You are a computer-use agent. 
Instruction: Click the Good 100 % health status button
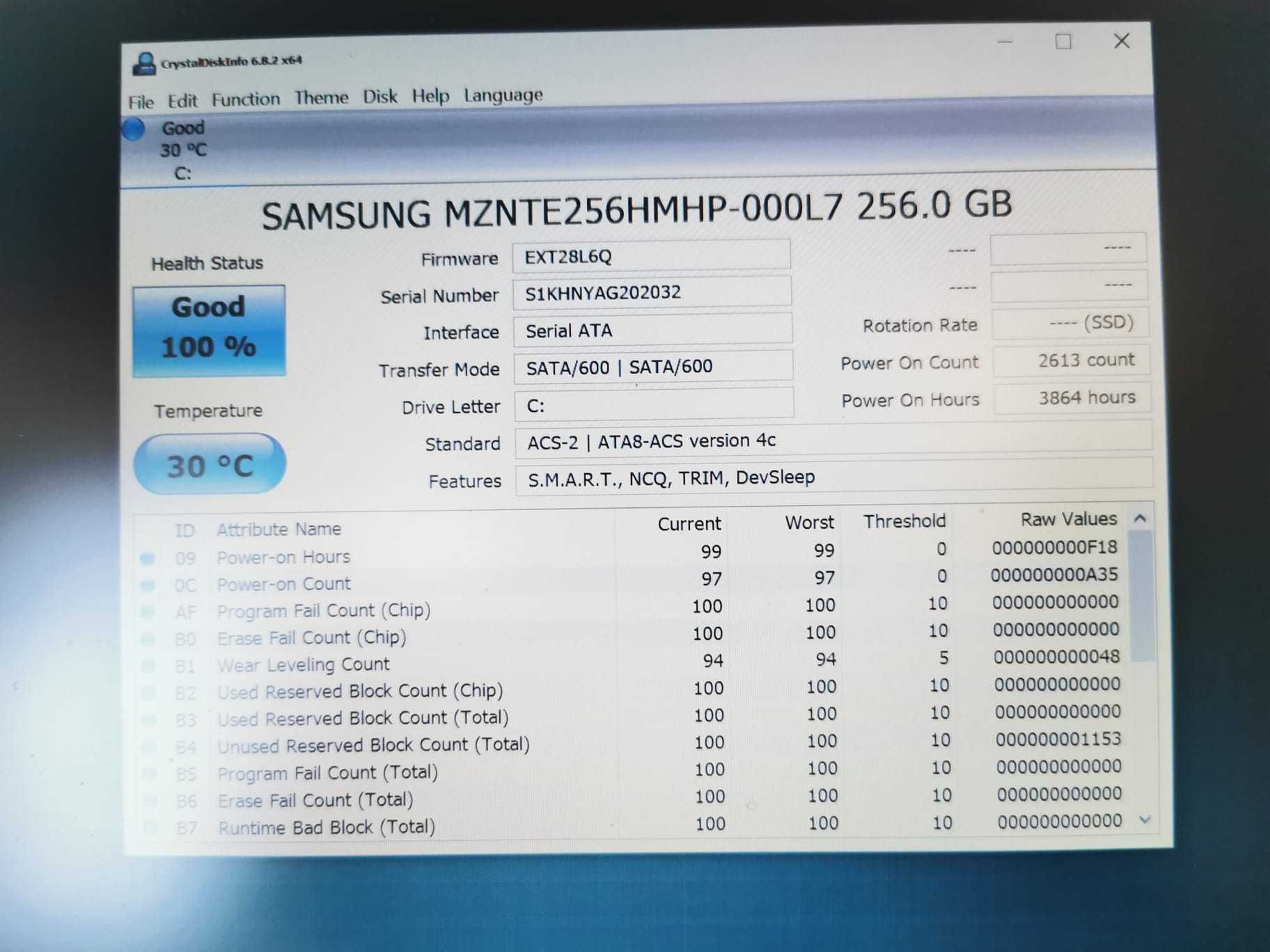(x=209, y=331)
